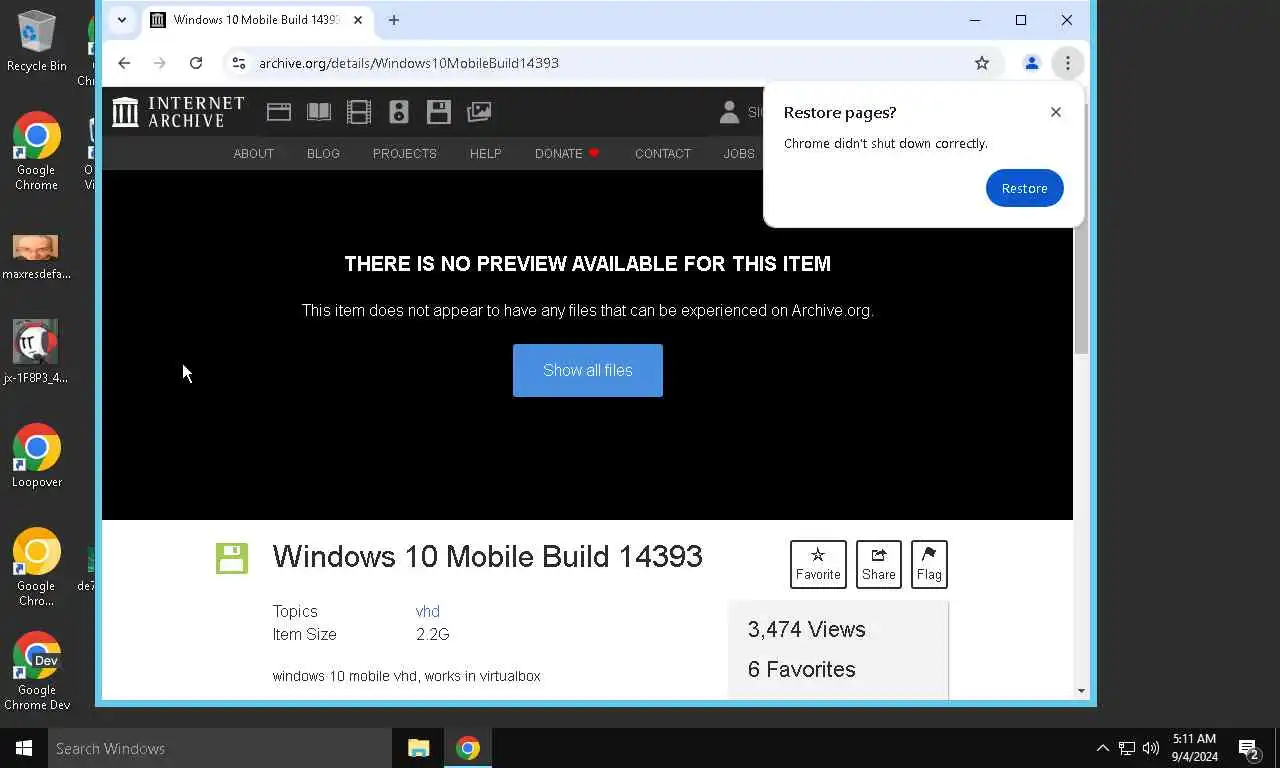
Task: Favorite this item with star button
Action: pos(818,564)
